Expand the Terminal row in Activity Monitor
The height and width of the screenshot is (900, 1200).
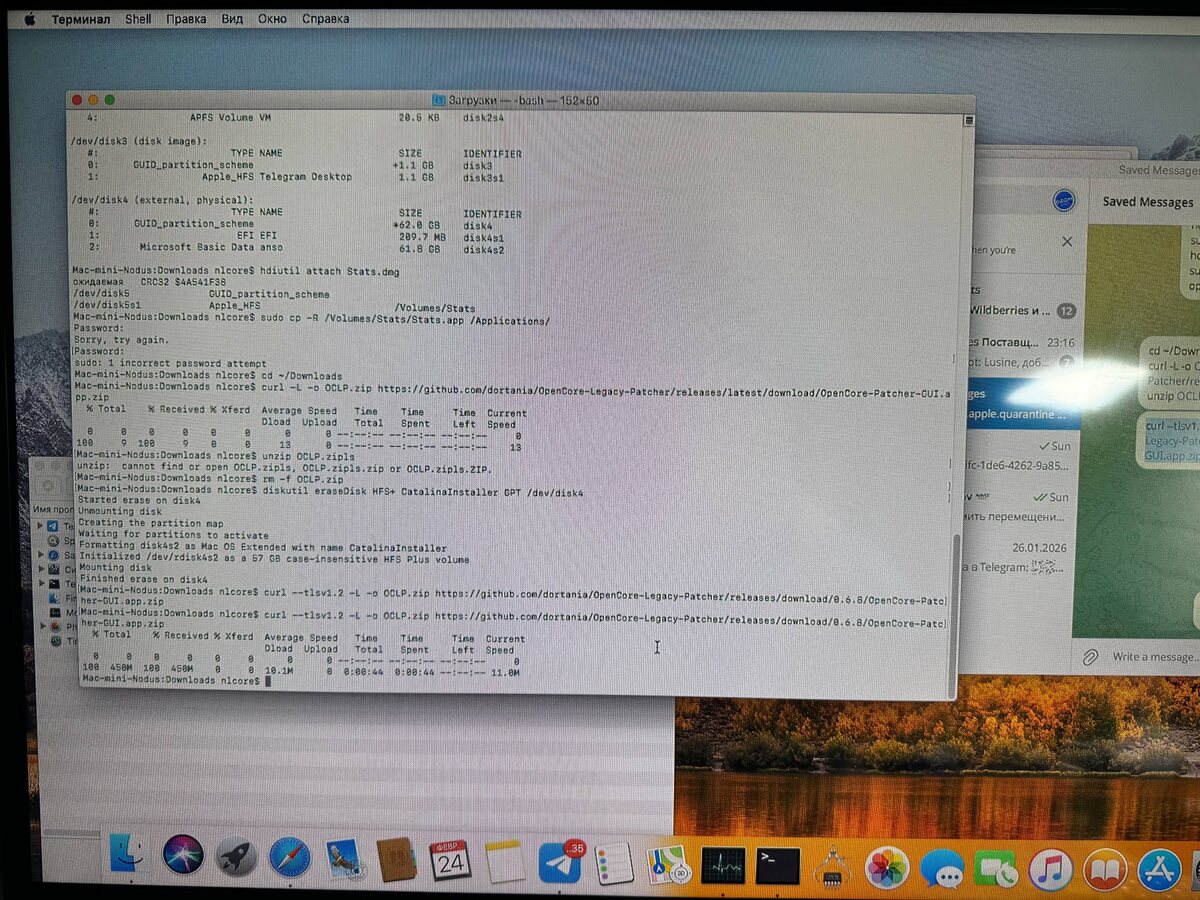click(x=41, y=583)
